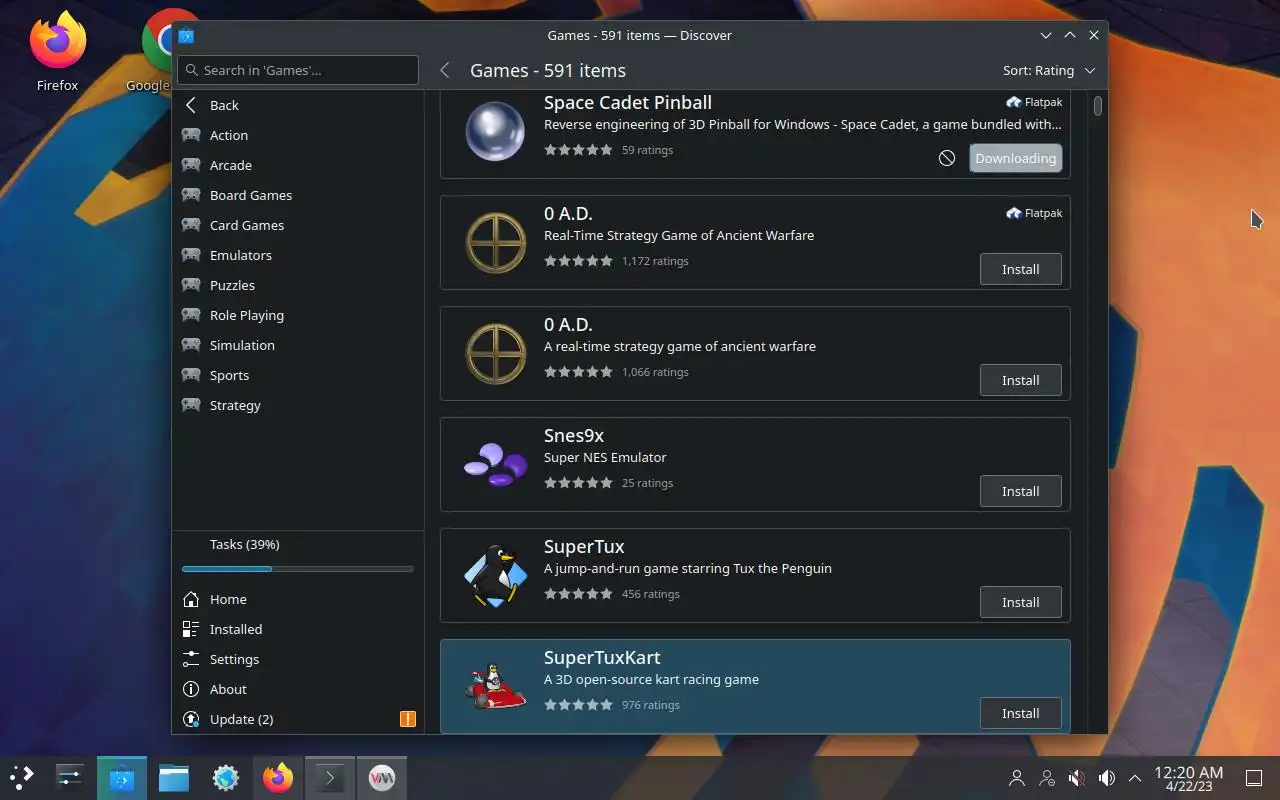Open the Arcade games category
1280x800 pixels.
[x=298, y=165]
